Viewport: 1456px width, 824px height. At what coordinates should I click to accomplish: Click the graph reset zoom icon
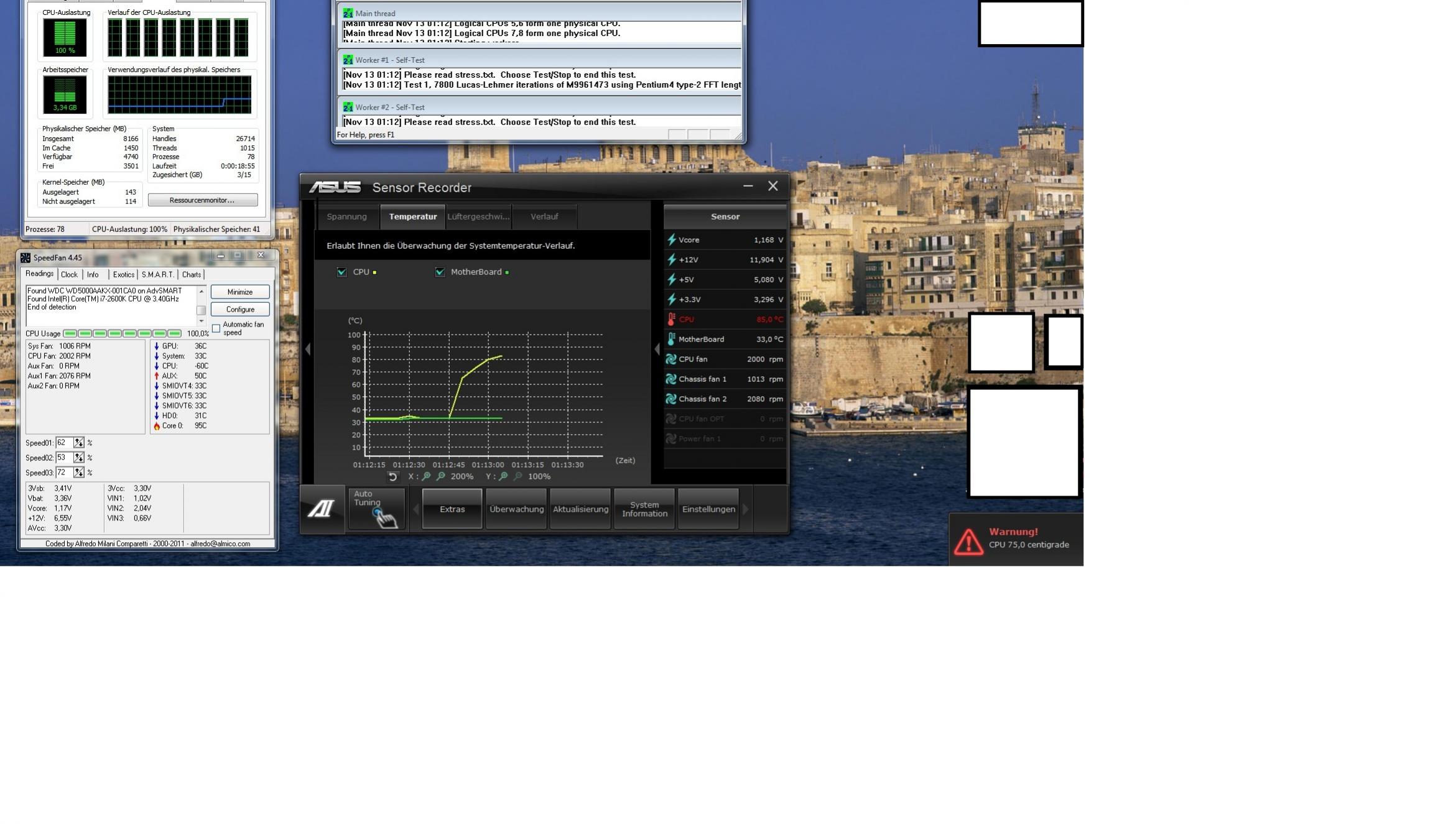click(392, 477)
